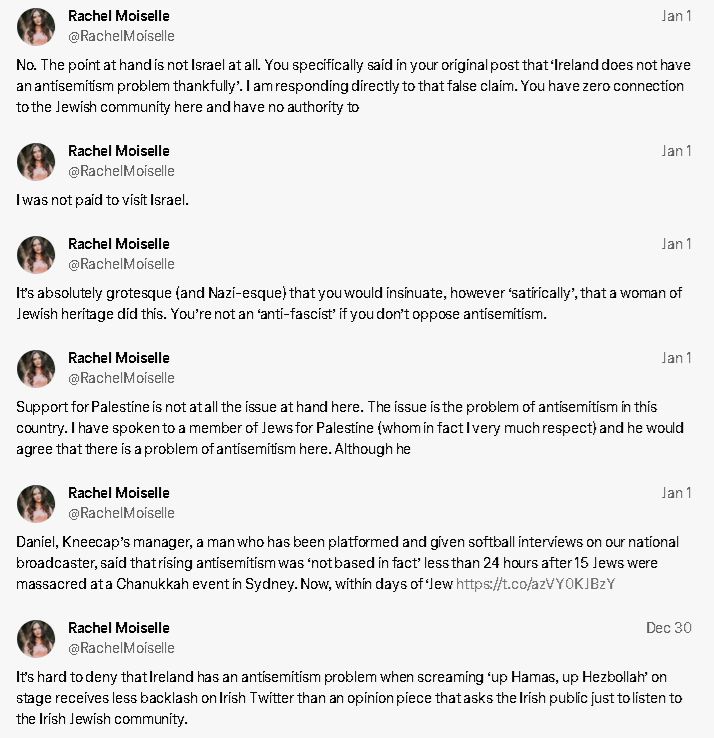Screen dimensions: 714x738
Task: Open @RachelMoiselle handle on first tweet
Action: pos(121,36)
